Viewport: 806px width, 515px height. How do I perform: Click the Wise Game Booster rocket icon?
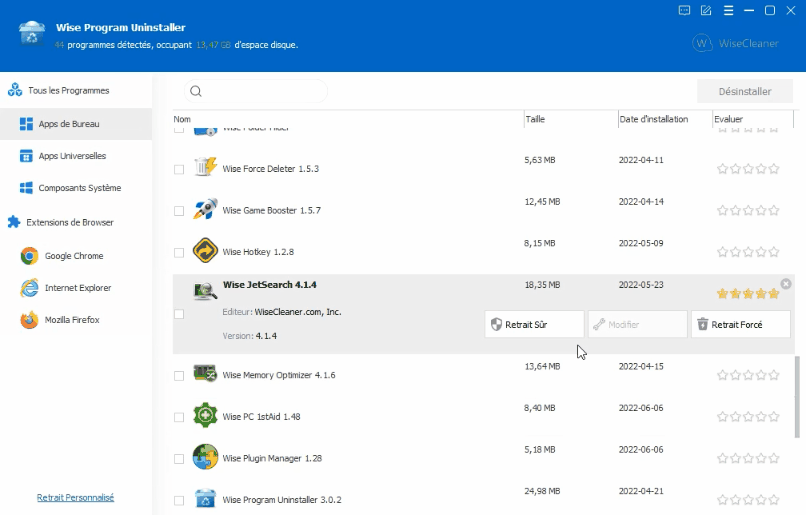click(205, 209)
